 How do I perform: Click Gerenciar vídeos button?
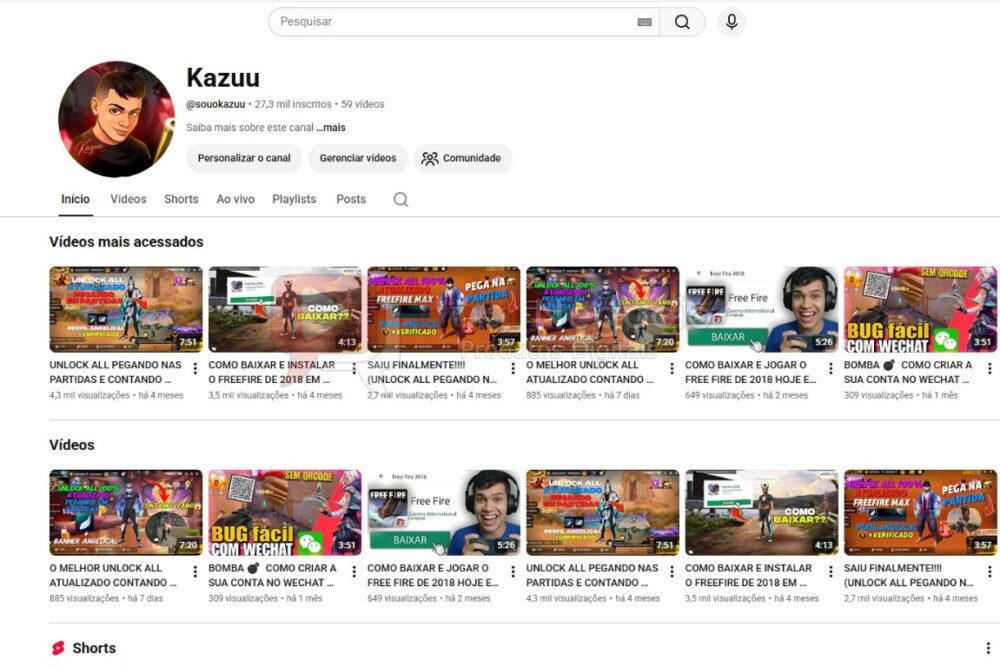(358, 158)
